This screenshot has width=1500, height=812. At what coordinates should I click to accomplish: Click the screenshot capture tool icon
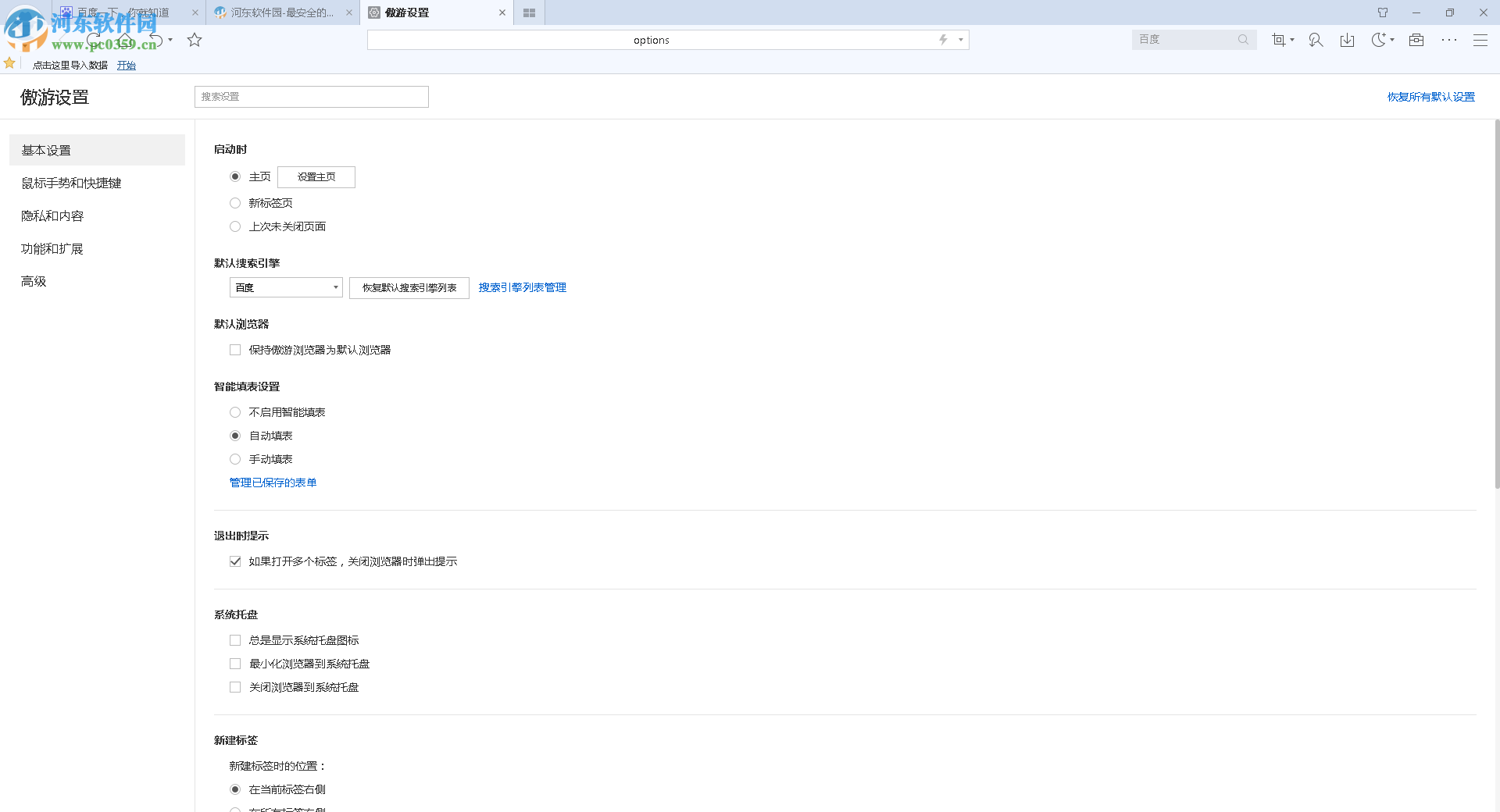coord(1278,40)
